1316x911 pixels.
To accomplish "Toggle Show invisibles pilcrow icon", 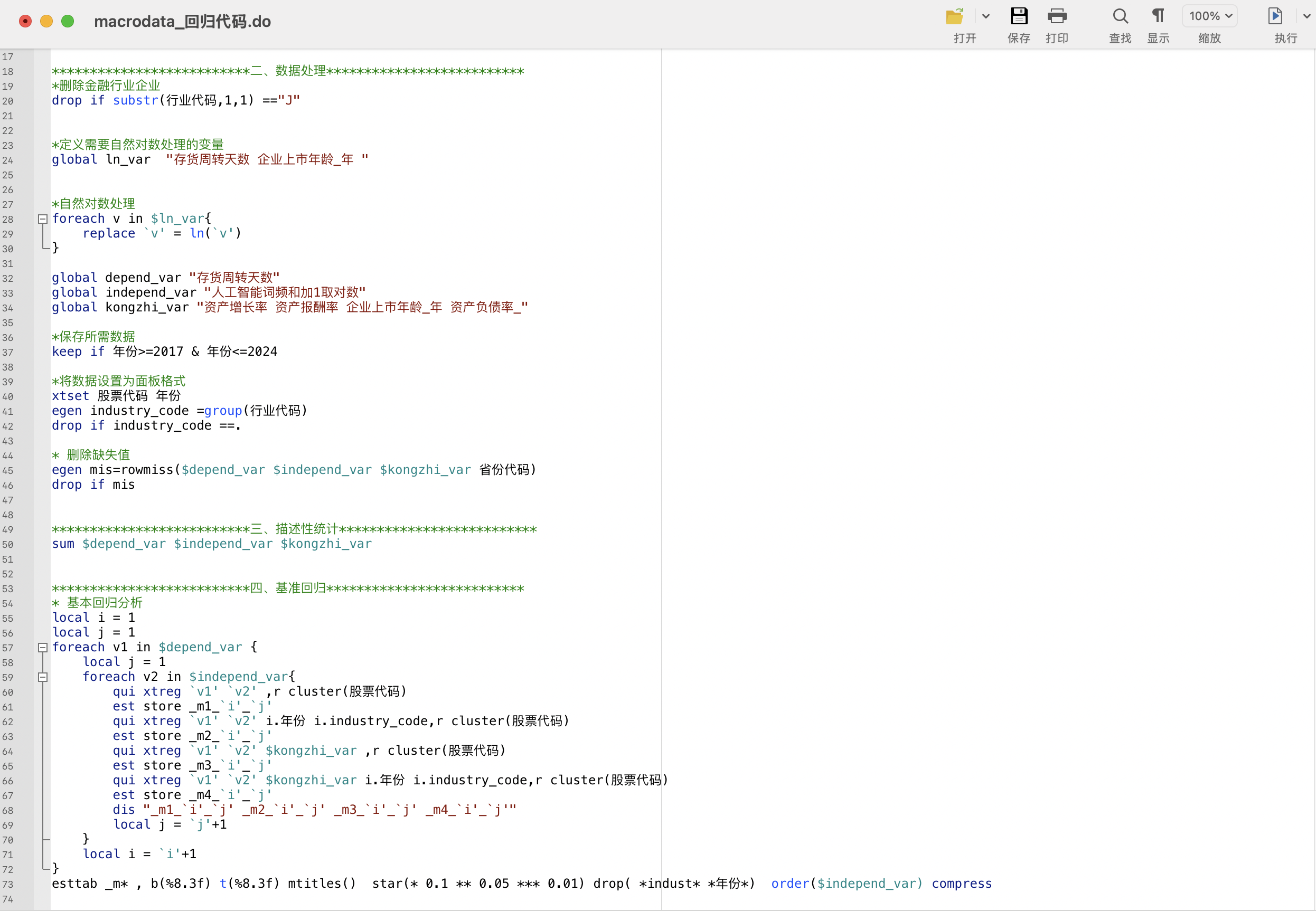I will click(1158, 16).
